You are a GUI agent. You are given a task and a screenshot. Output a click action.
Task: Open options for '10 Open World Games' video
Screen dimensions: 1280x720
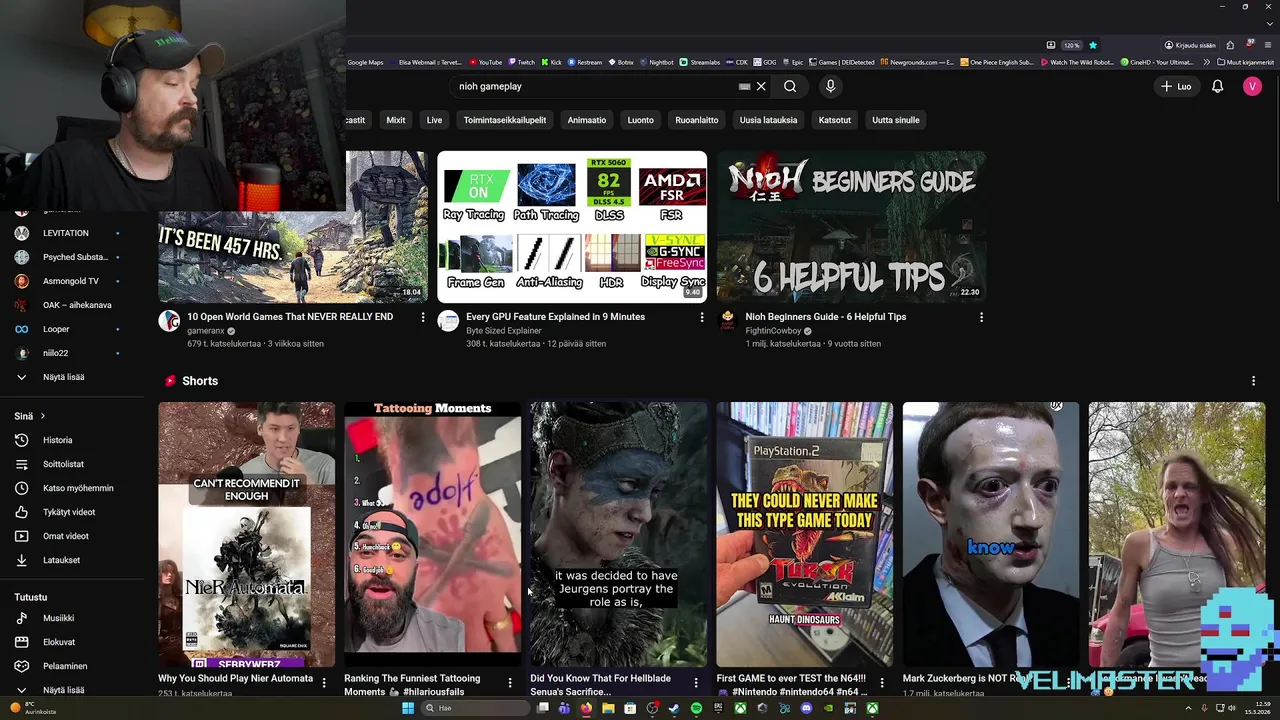click(x=423, y=317)
